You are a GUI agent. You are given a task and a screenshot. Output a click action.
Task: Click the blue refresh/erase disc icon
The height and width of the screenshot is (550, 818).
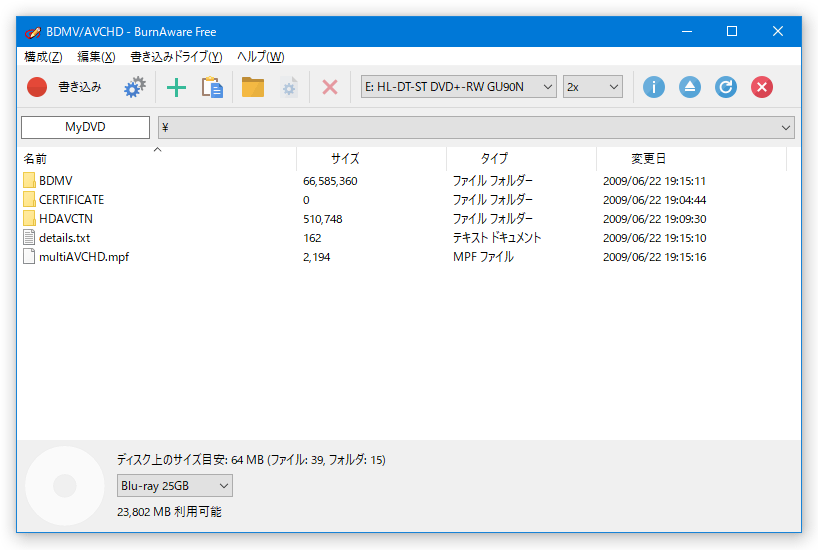726,87
